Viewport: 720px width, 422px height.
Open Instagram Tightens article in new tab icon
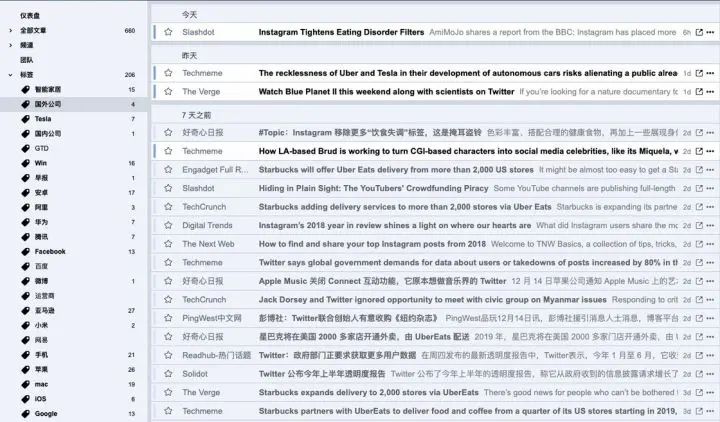click(699, 32)
